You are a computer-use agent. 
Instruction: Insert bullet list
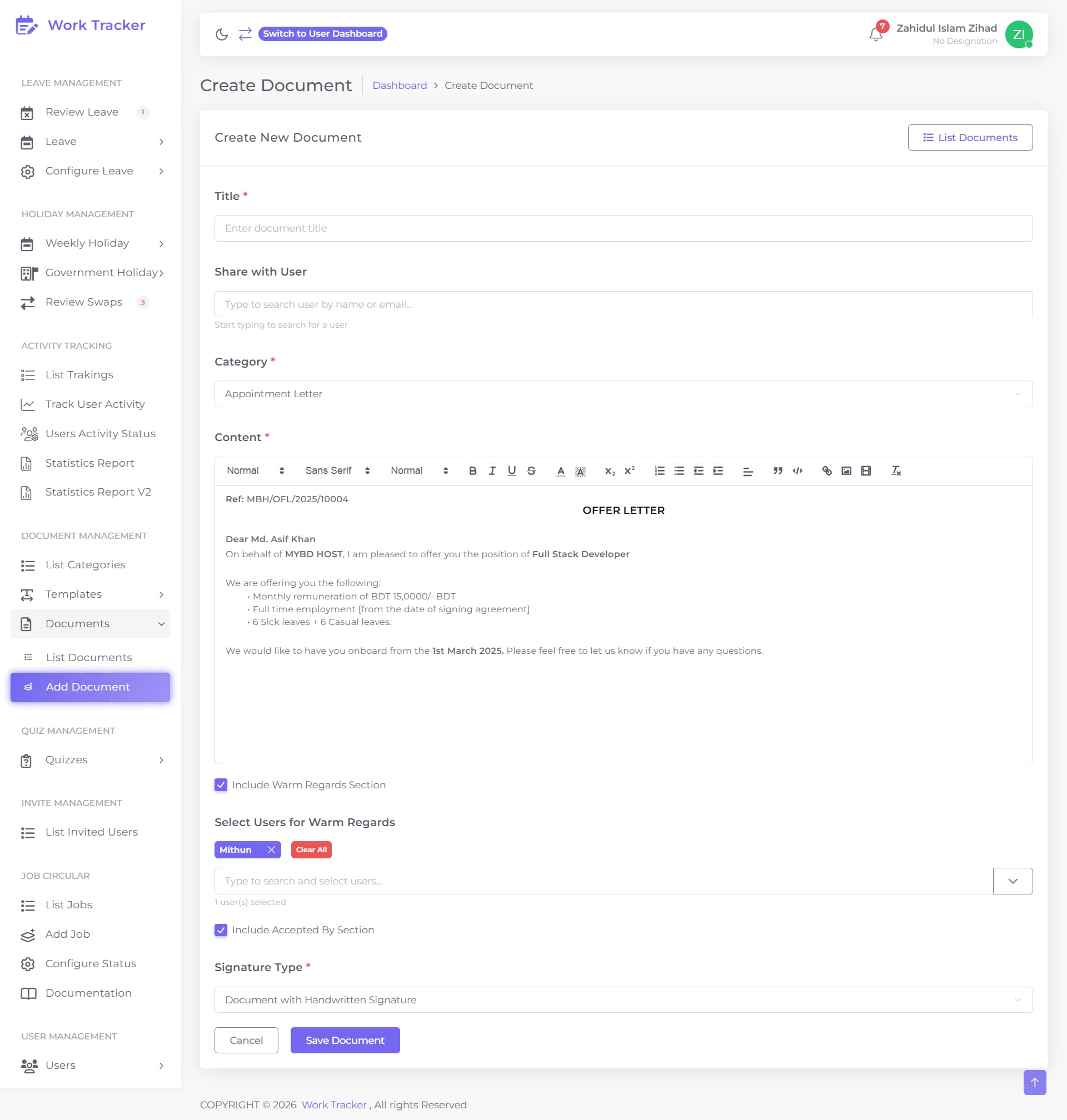pos(679,471)
